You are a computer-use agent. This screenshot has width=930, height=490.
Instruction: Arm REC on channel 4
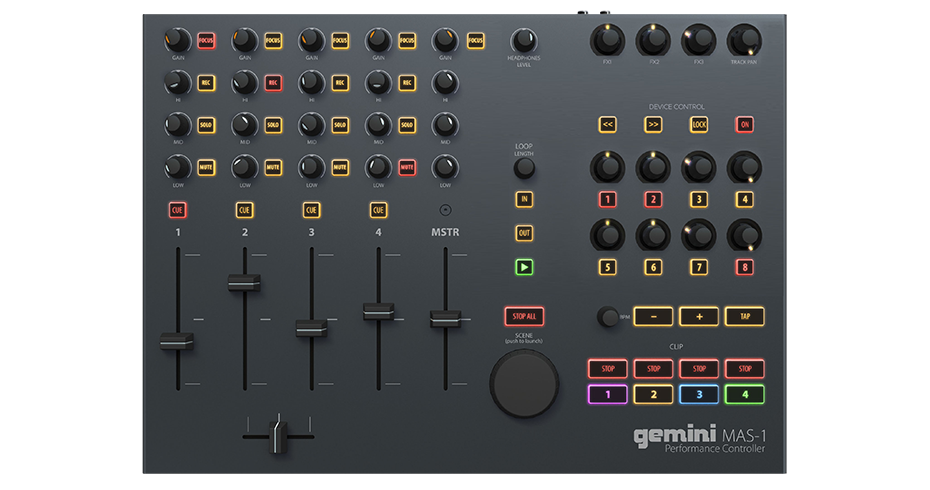click(x=407, y=83)
